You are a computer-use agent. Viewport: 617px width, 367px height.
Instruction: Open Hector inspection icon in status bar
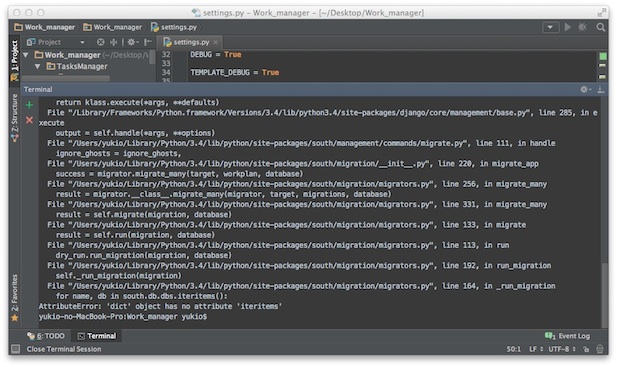(x=600, y=349)
